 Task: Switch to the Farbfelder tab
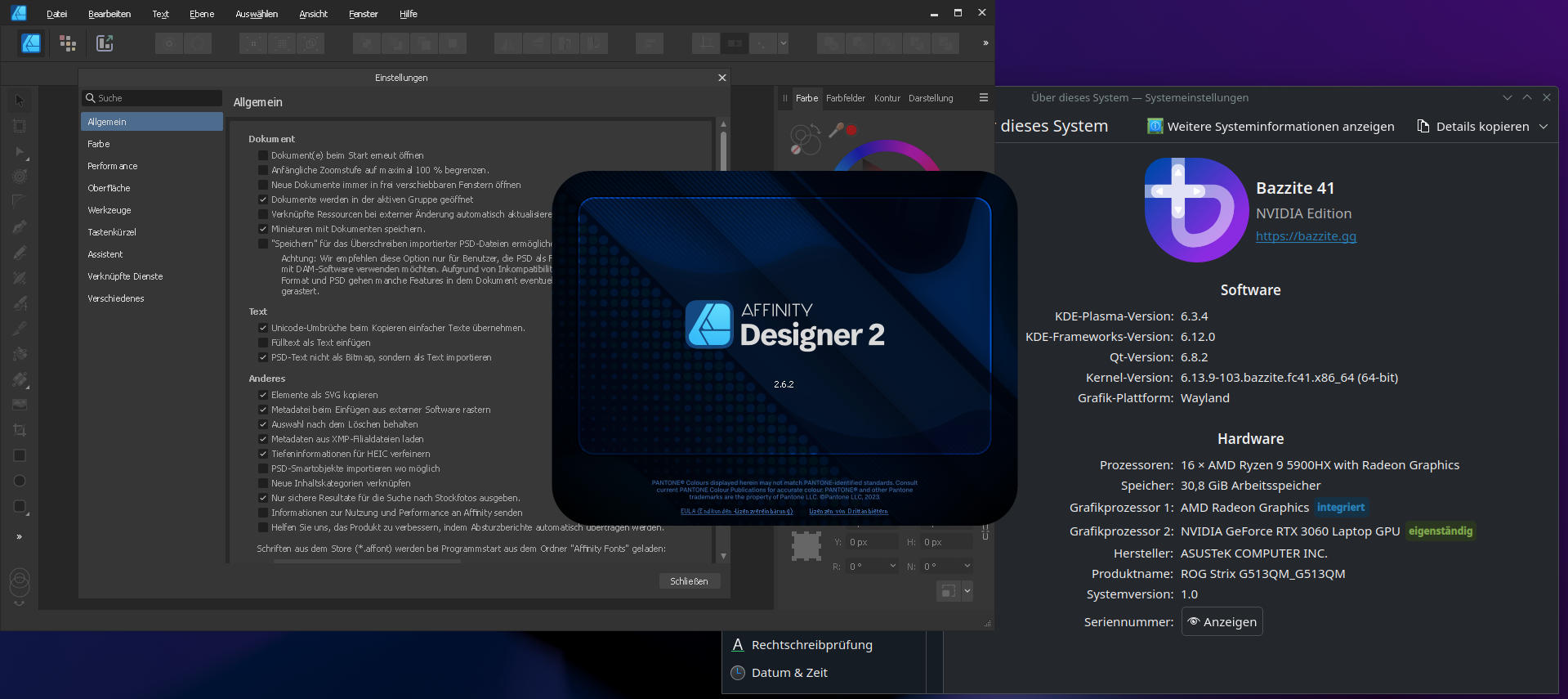tap(845, 98)
